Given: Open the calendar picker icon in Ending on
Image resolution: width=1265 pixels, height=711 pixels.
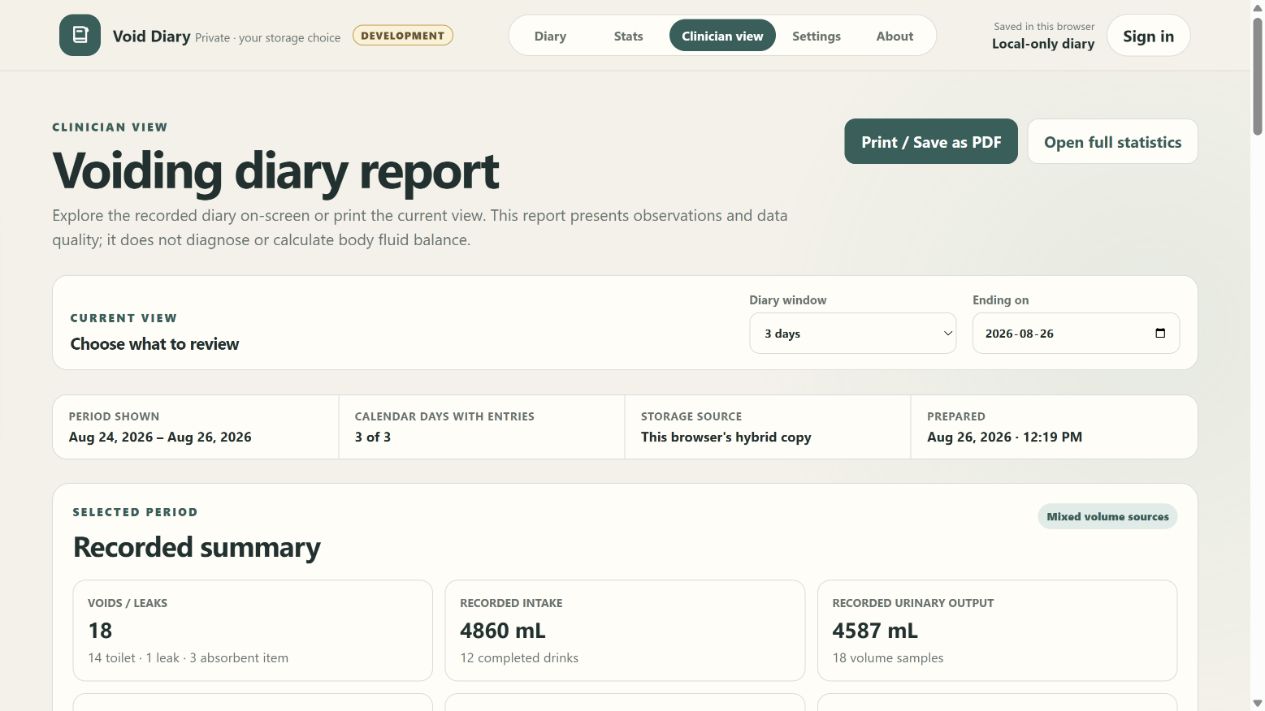Looking at the screenshot, I should coord(1160,334).
